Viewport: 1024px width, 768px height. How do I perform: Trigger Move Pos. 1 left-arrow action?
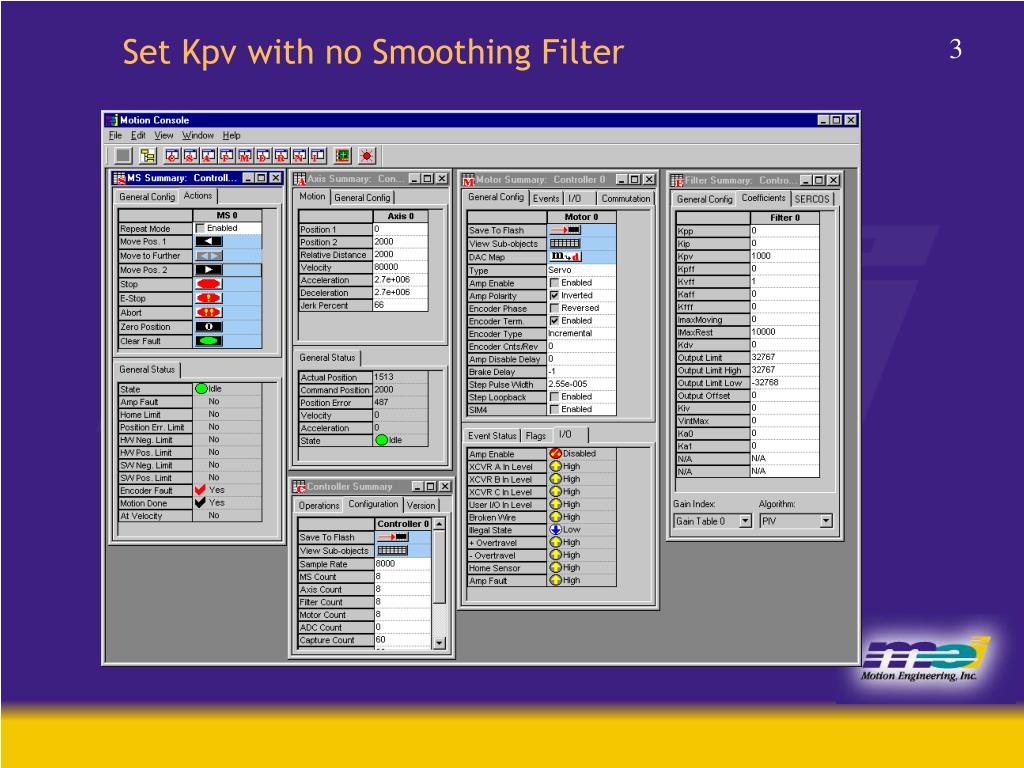pyautogui.click(x=209, y=242)
